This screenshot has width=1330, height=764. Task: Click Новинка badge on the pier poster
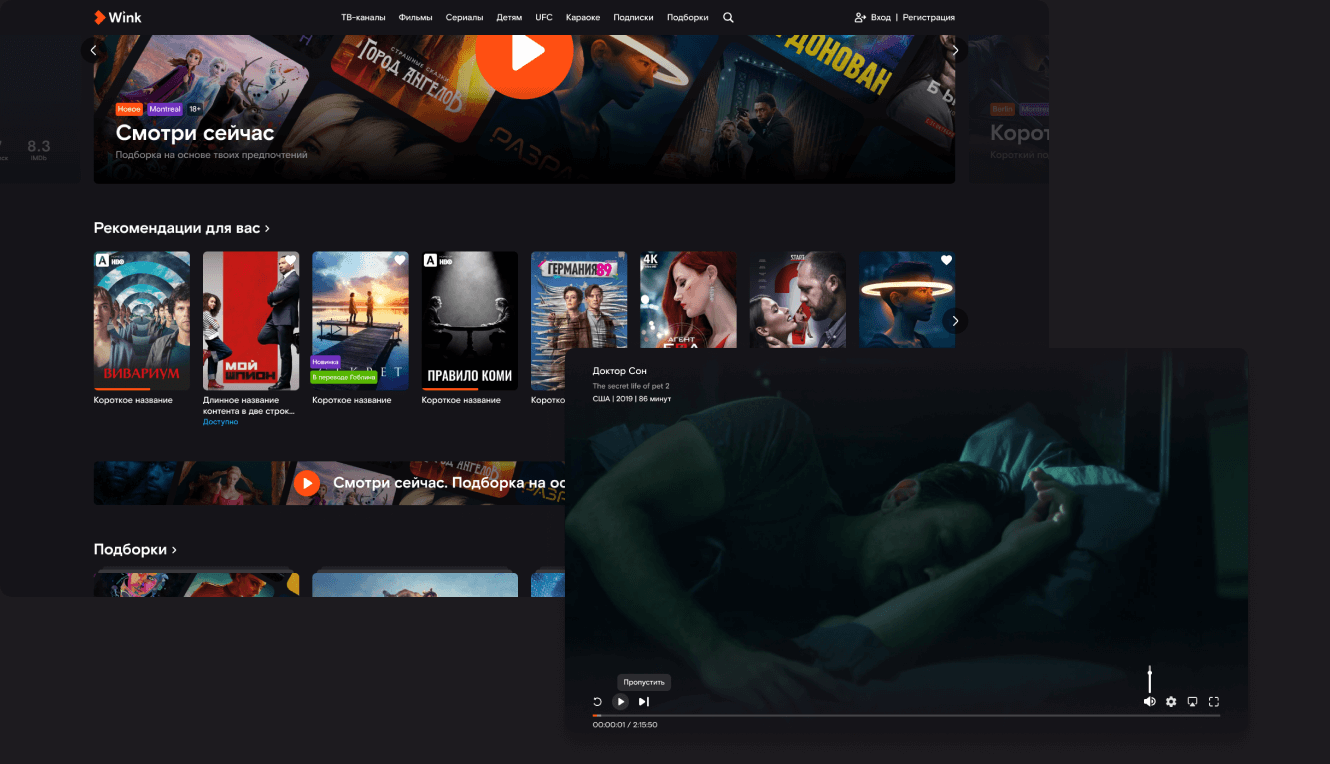pyautogui.click(x=327, y=362)
